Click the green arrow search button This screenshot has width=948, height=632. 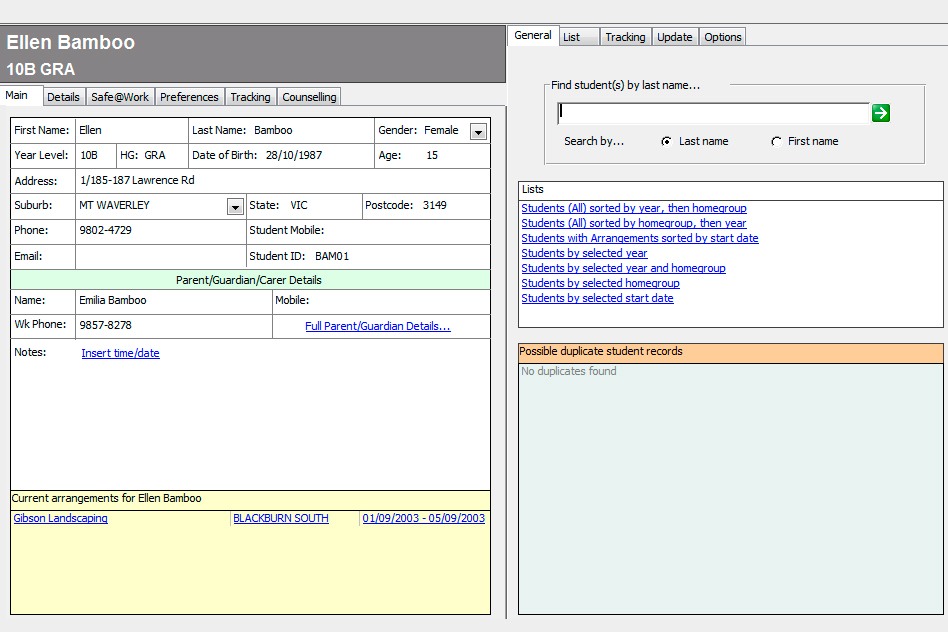pyautogui.click(x=880, y=113)
